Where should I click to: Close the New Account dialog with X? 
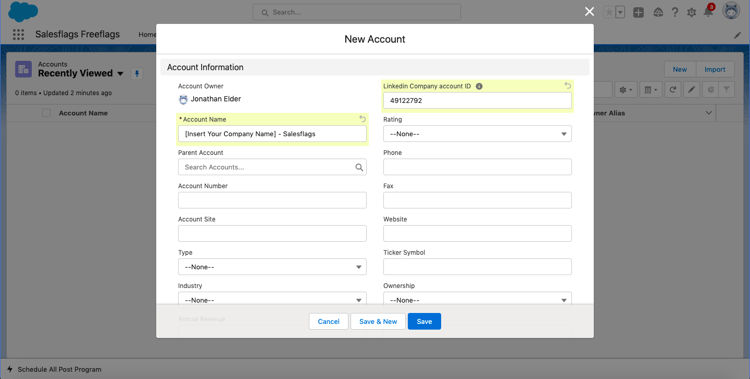click(x=589, y=11)
